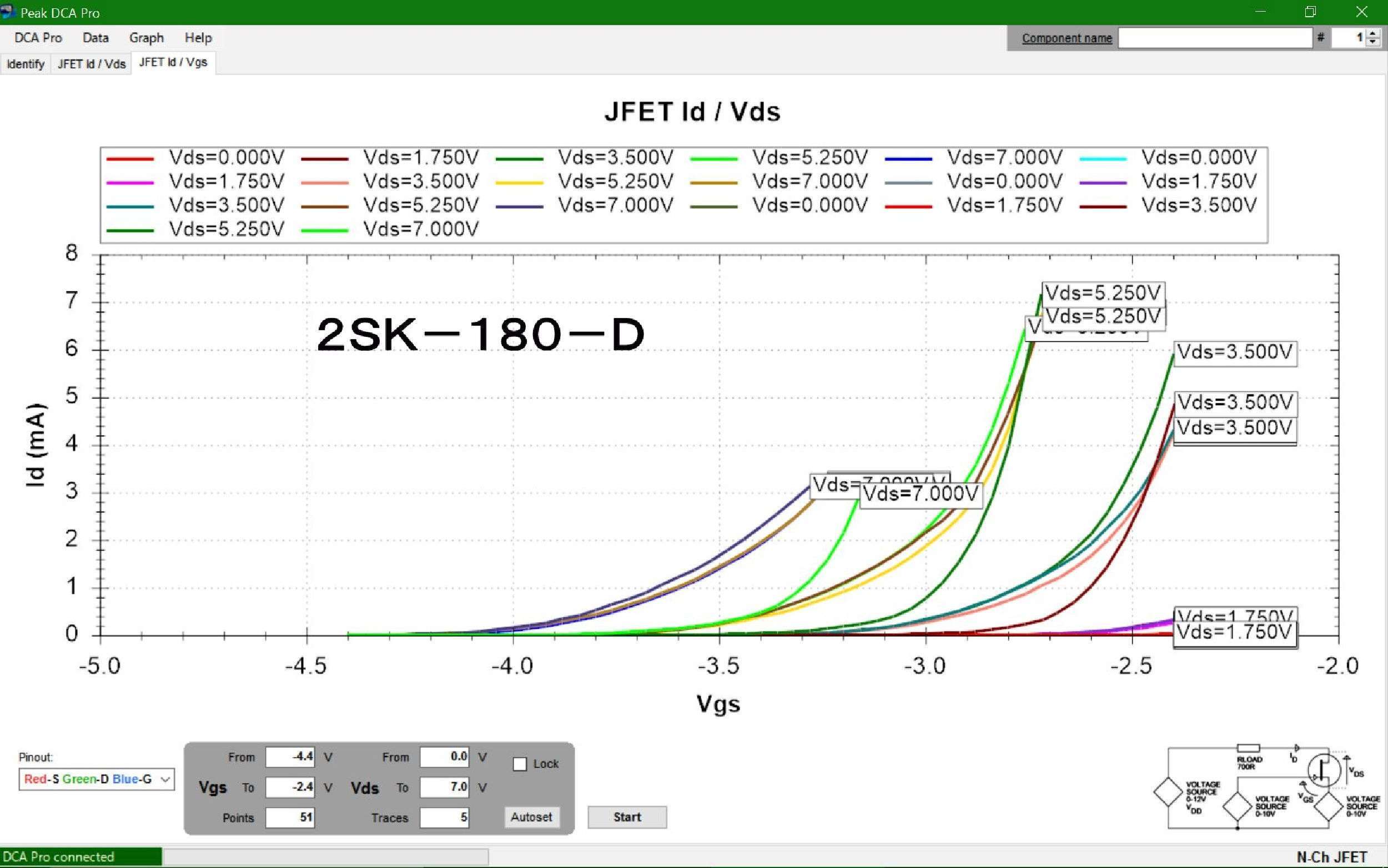Decrement the component number spinner down arrow
The image size is (1388, 868).
point(1373,43)
